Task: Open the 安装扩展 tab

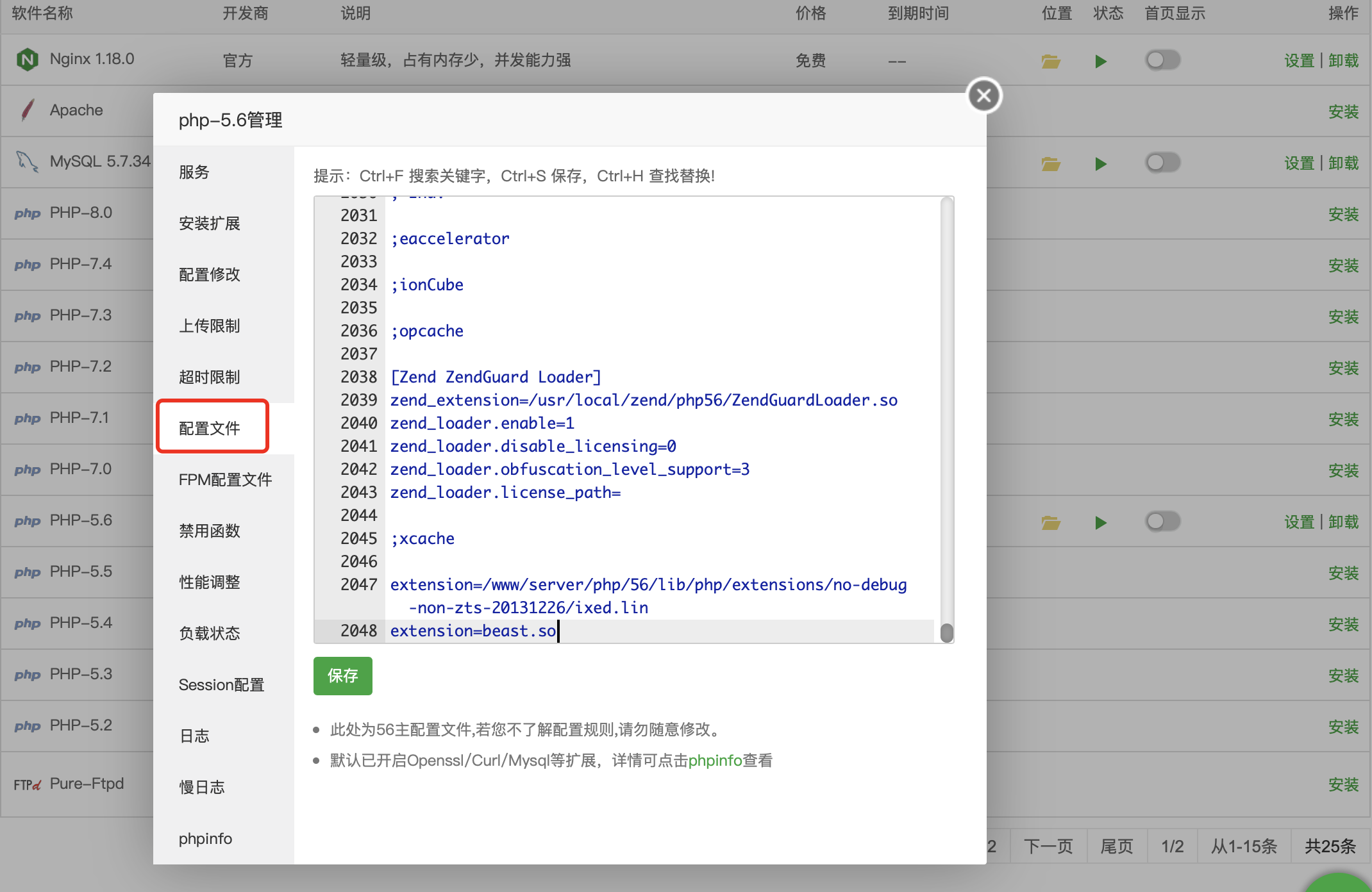Action: (224, 224)
